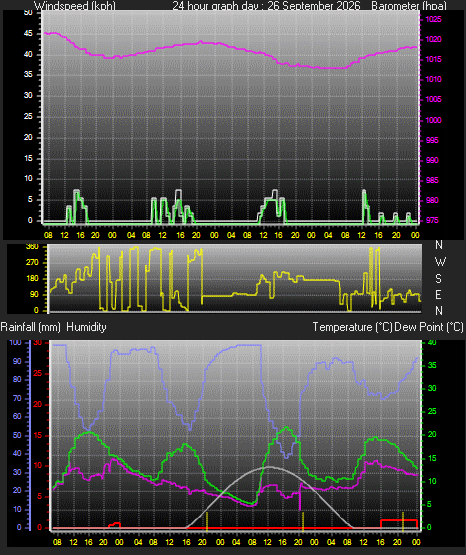Click the Barometer (hpa) axis title
The width and height of the screenshot is (466, 555).
pos(409,6)
